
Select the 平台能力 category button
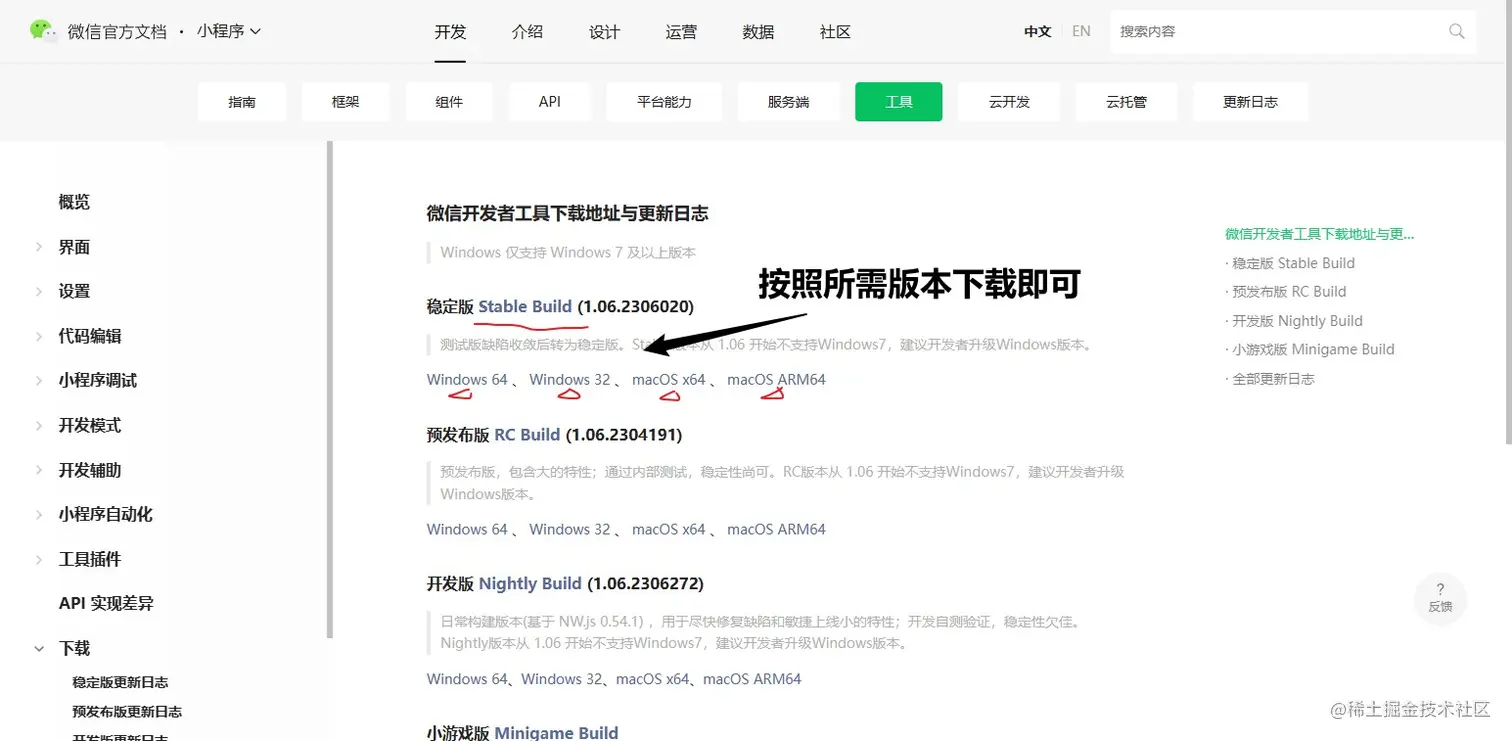664,102
